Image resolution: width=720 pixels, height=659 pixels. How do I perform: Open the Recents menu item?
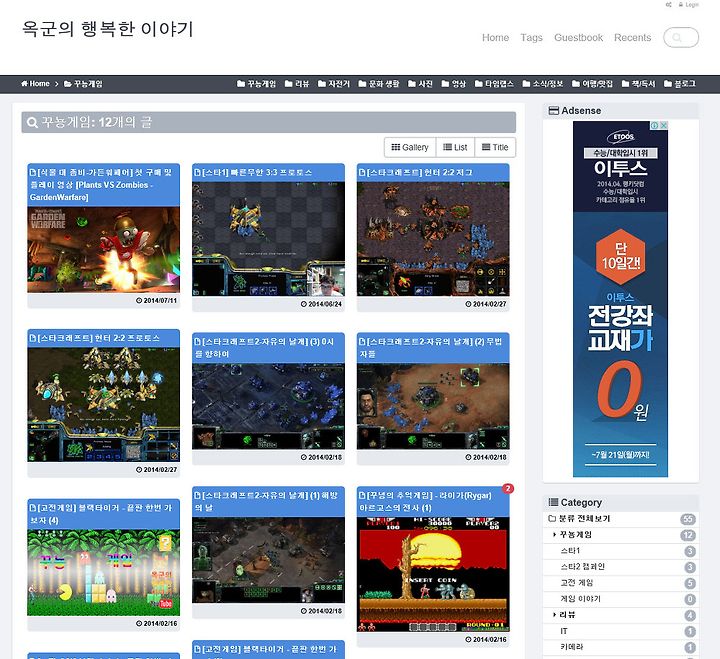632,38
